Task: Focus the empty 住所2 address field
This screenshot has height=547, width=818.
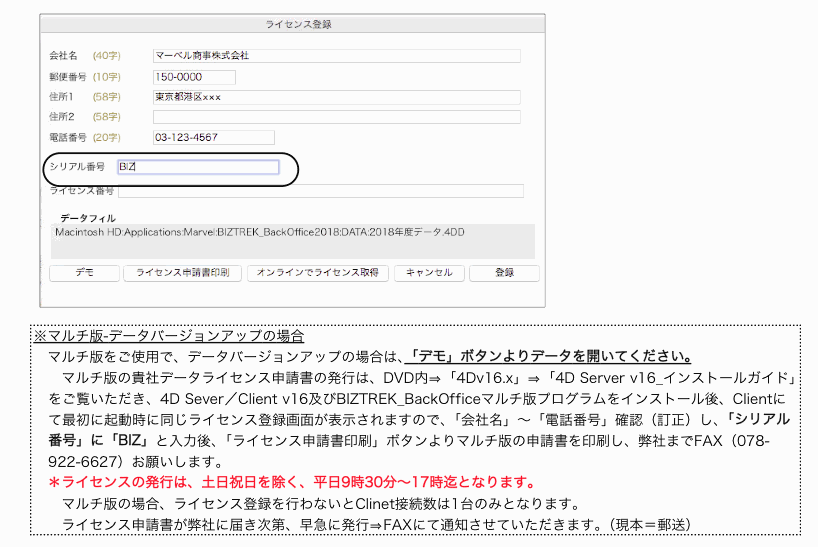Action: tap(336, 117)
